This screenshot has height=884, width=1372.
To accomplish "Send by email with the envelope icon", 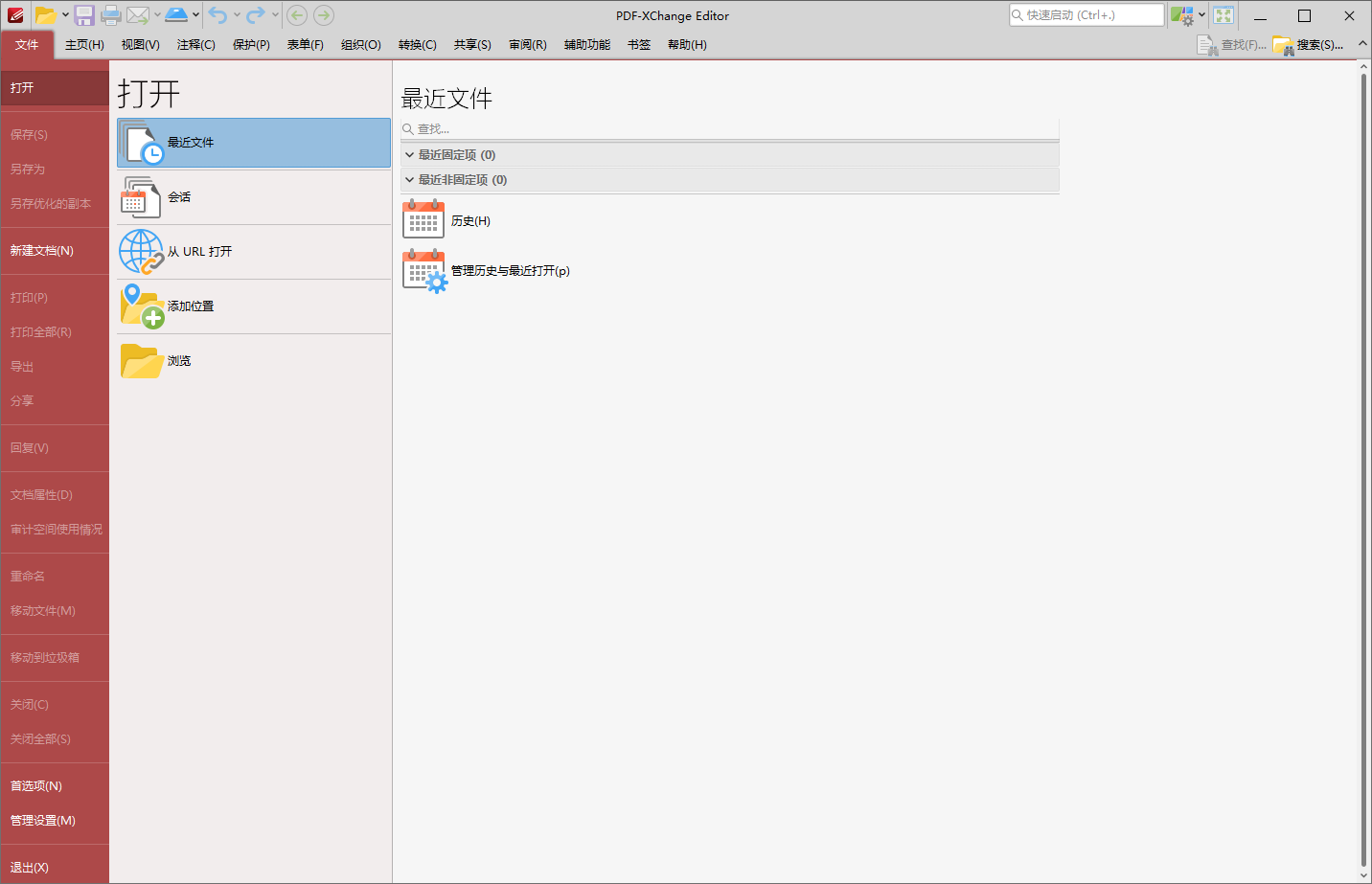I will point(136,14).
